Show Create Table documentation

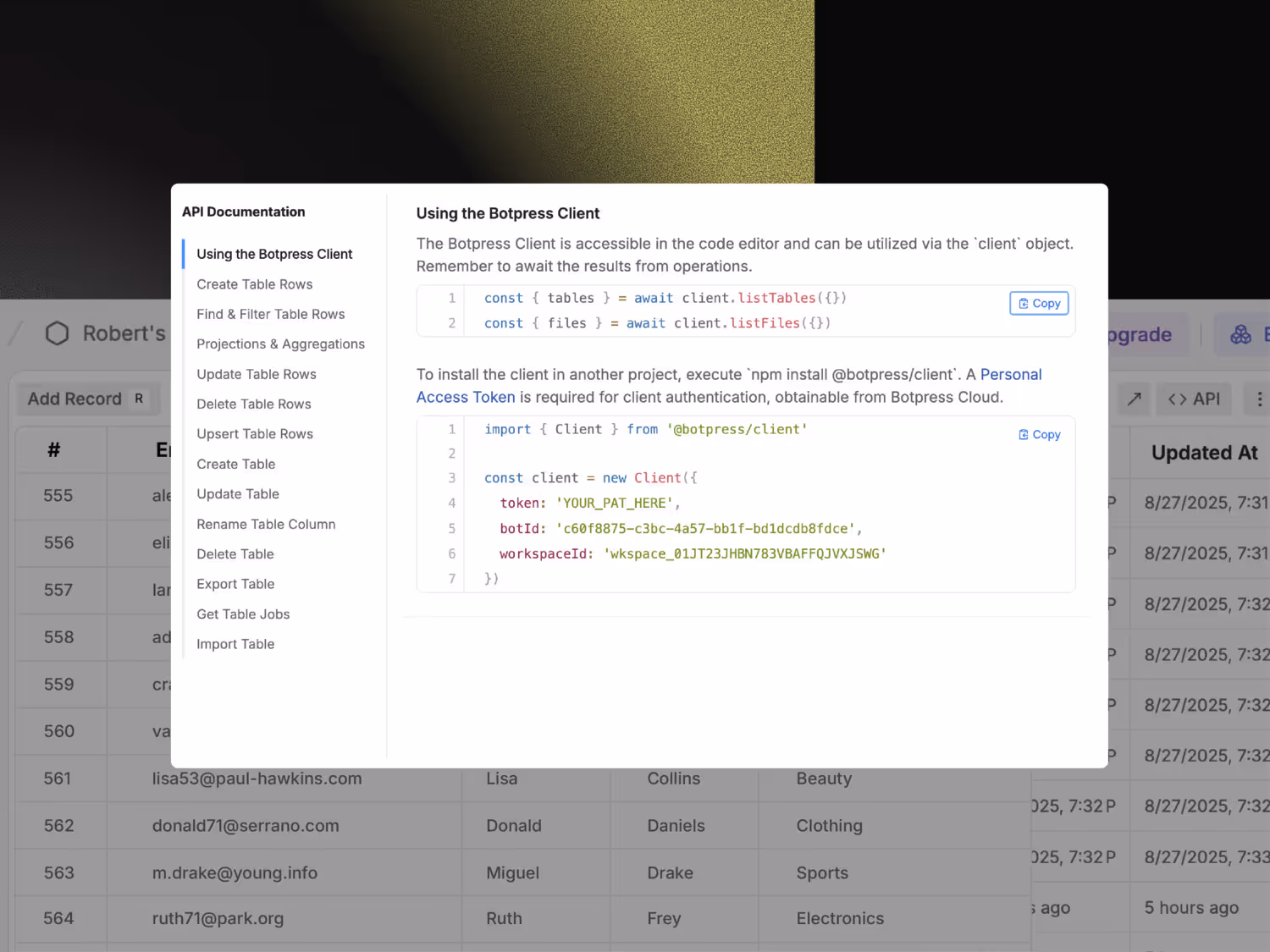pos(236,464)
